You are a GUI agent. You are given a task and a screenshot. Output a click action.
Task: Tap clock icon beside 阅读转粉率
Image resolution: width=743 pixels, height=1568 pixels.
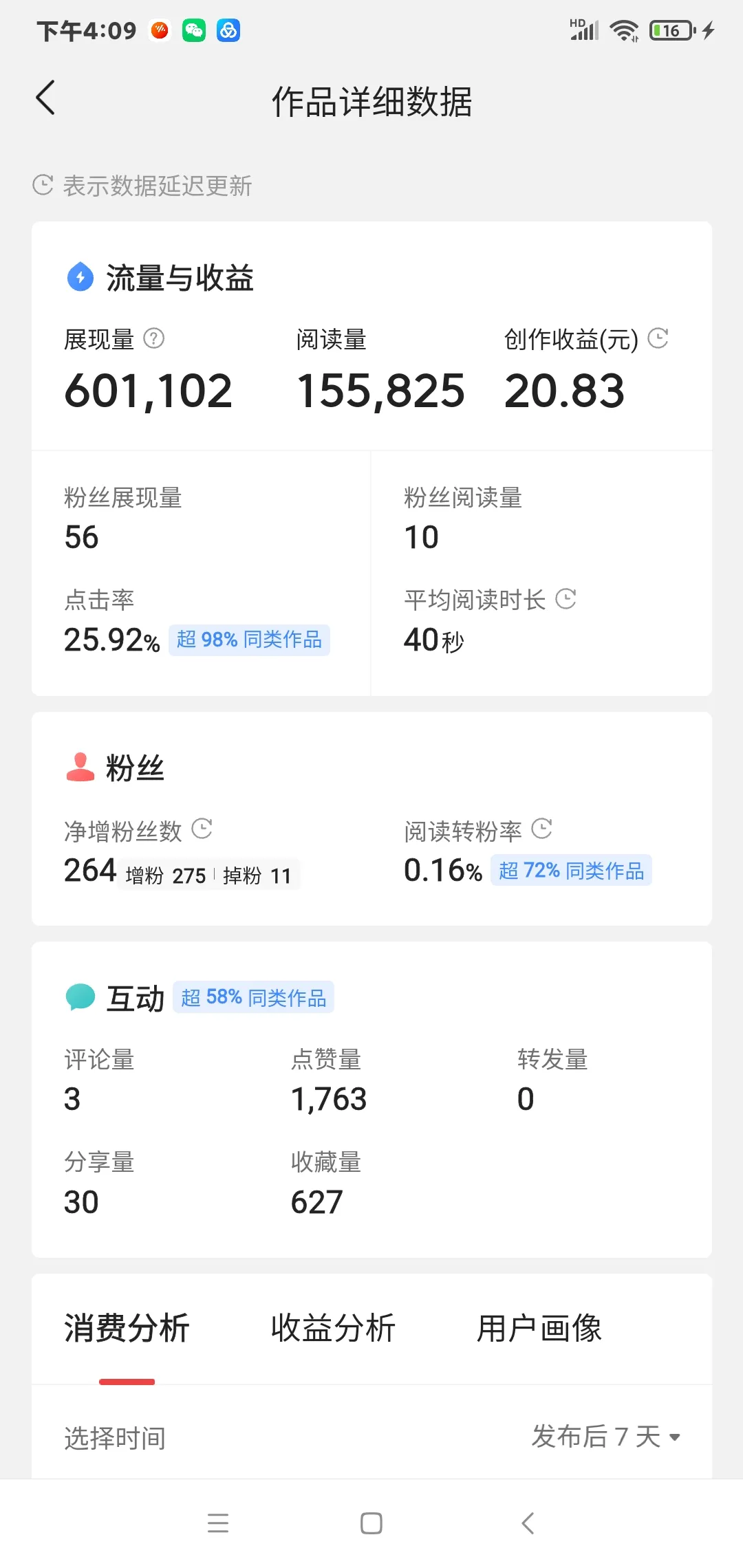pos(542,829)
